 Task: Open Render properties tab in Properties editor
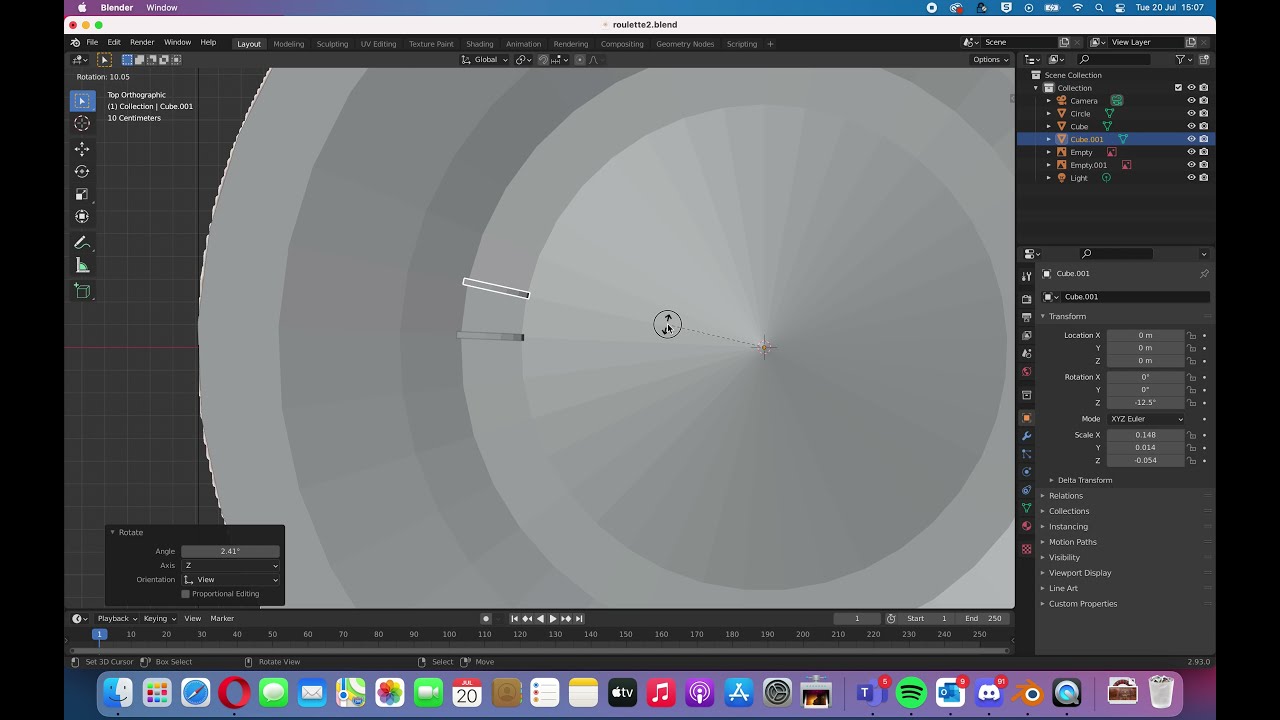1026,299
